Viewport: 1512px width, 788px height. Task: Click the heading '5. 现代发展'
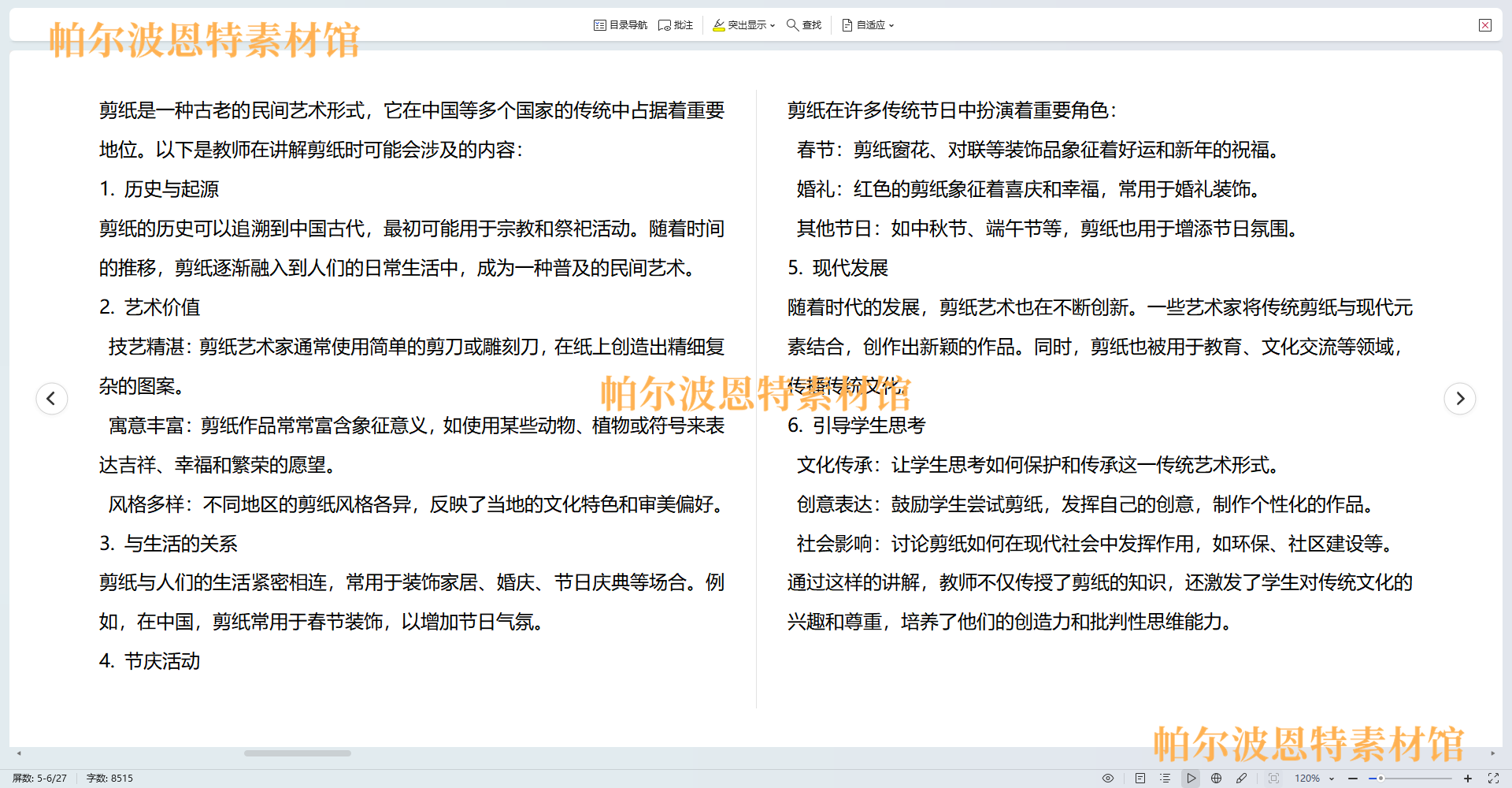(838, 268)
